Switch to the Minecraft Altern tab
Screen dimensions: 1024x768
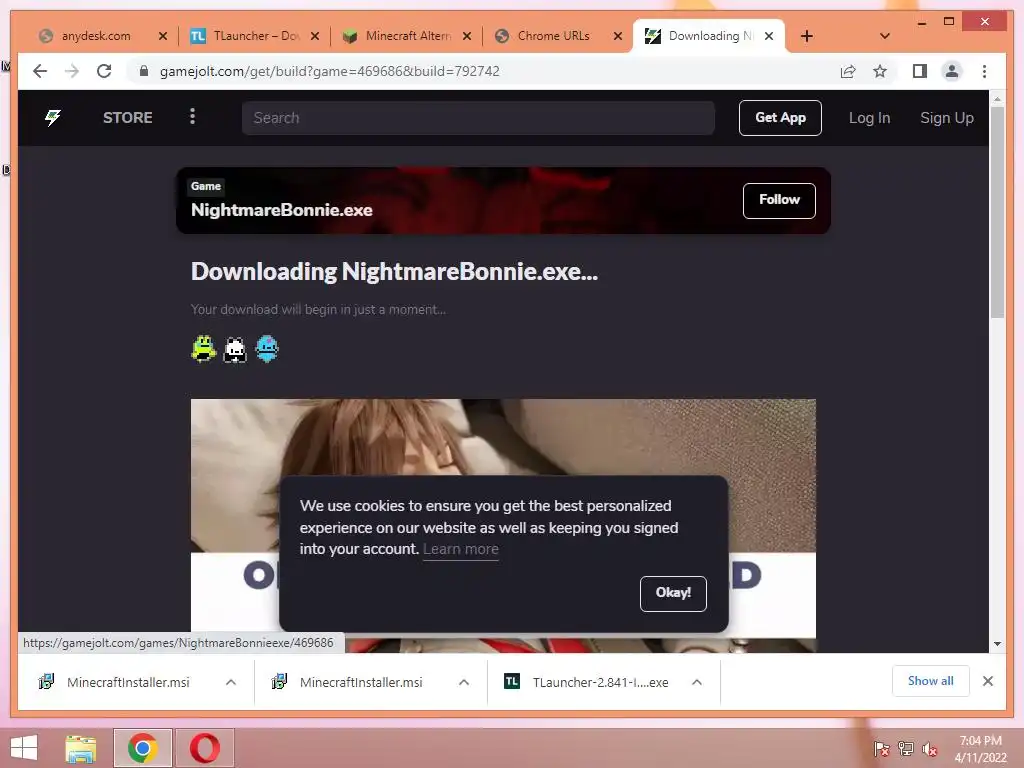[406, 36]
